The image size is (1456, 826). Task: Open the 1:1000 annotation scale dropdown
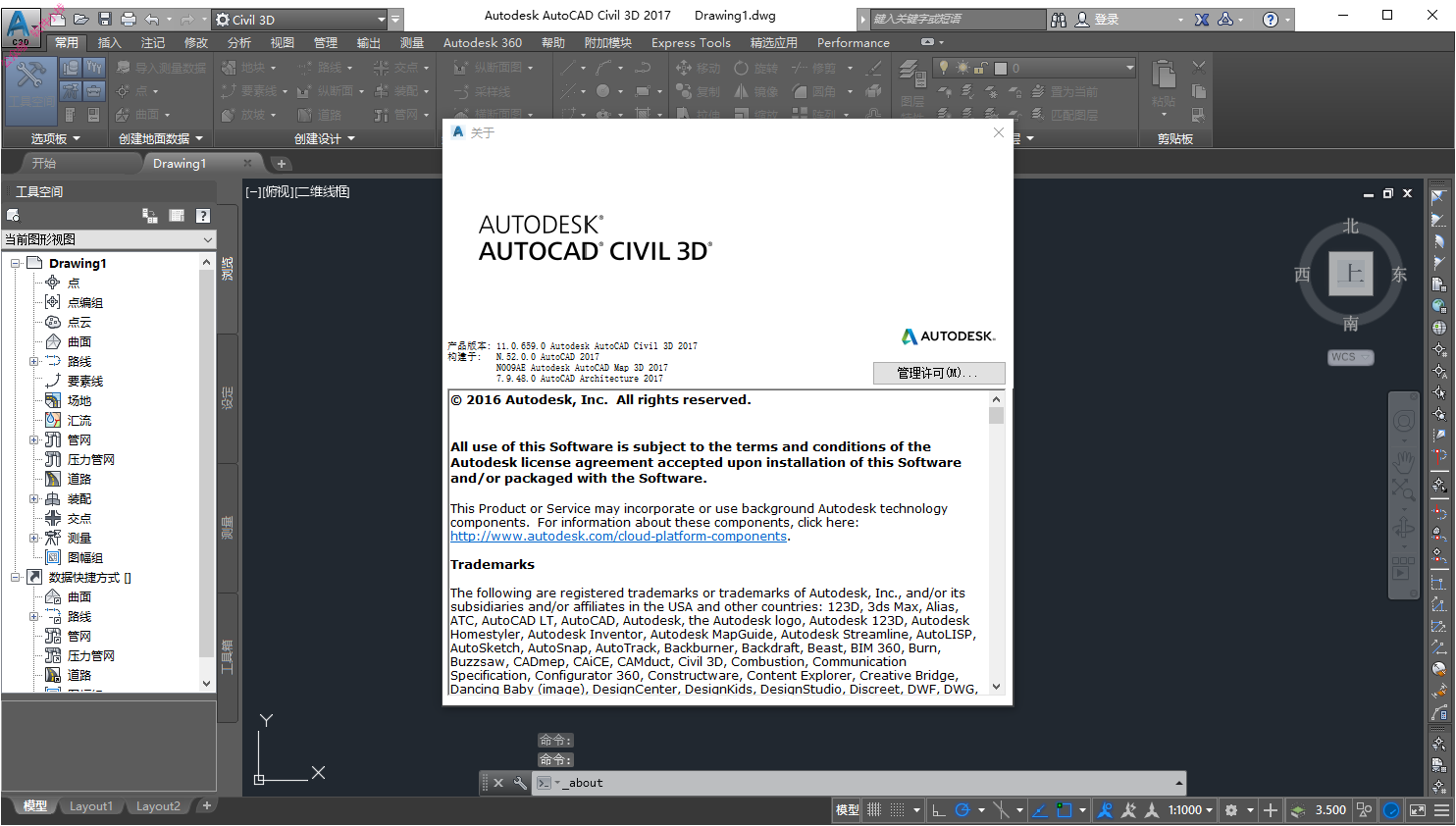coord(1191,810)
